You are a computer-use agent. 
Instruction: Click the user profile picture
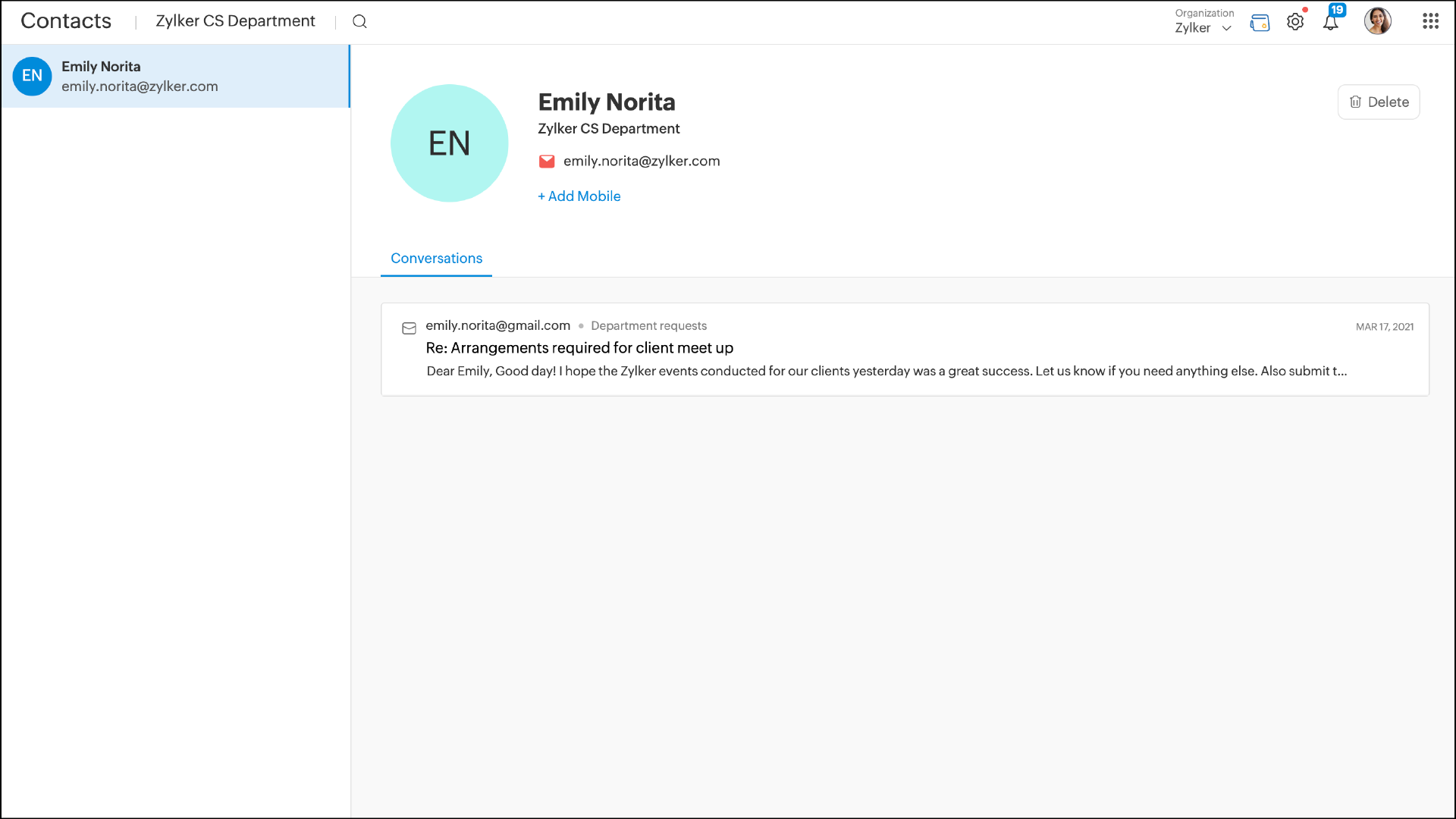click(x=1377, y=21)
